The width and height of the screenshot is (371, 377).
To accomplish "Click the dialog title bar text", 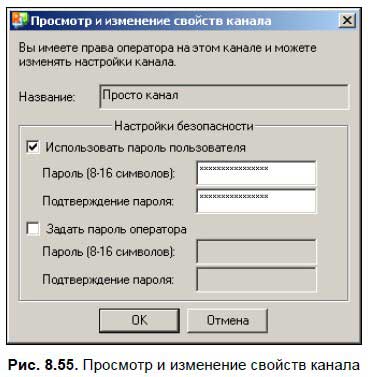I will (x=151, y=21).
